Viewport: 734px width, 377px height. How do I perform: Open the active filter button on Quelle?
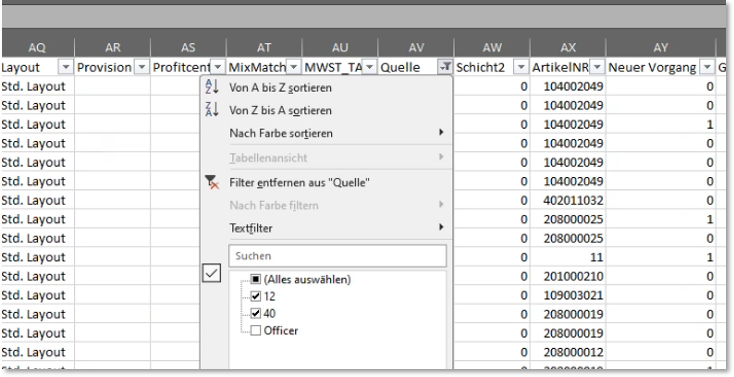(445, 67)
